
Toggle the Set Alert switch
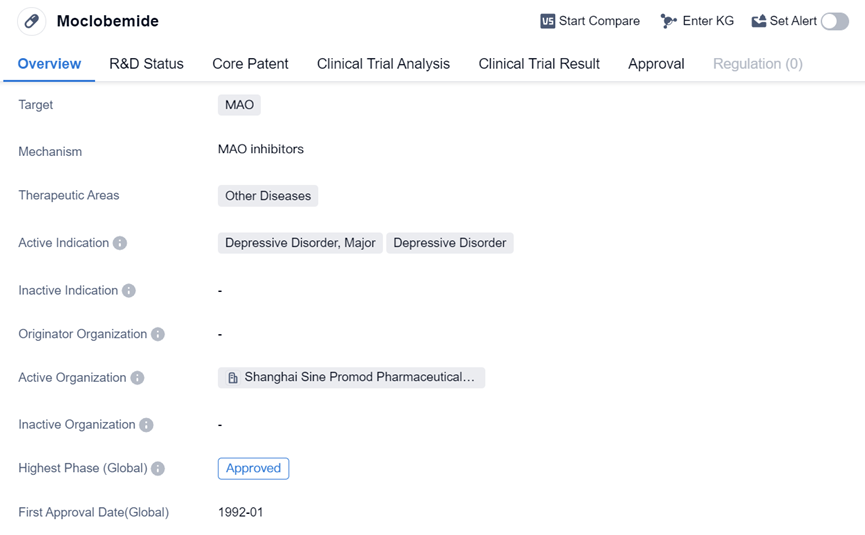pyautogui.click(x=834, y=21)
